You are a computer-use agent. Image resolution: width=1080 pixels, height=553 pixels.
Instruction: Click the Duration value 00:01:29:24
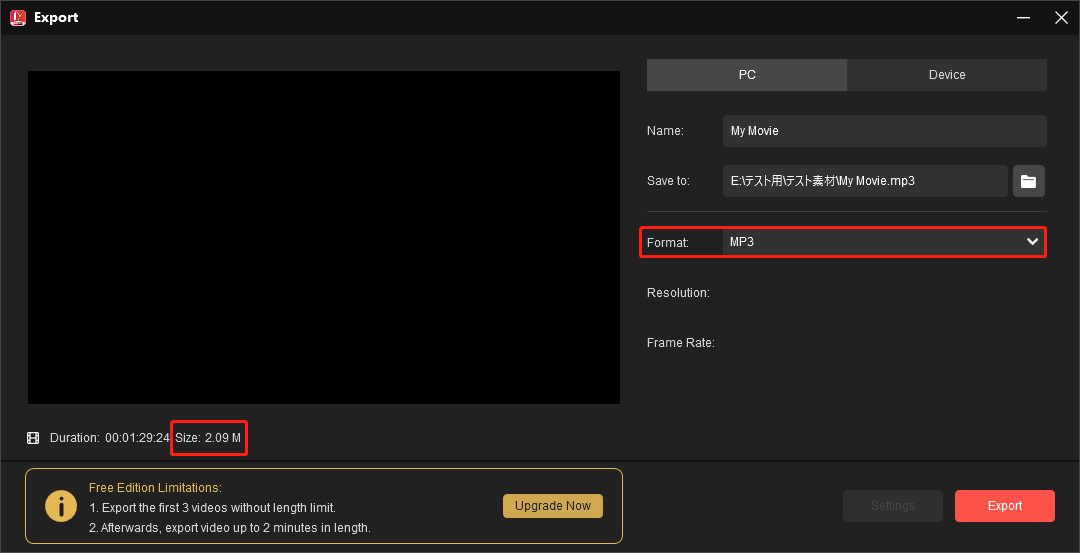tap(138, 438)
